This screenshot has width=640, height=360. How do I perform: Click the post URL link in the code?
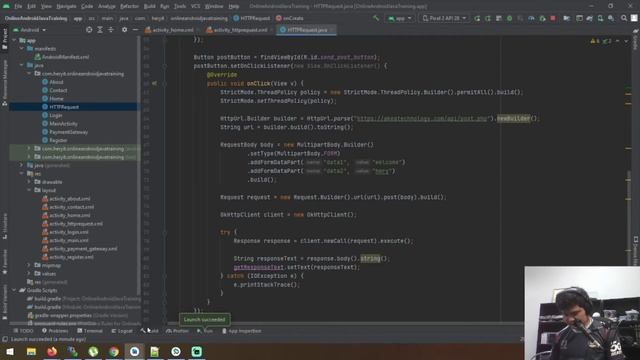pos(422,118)
